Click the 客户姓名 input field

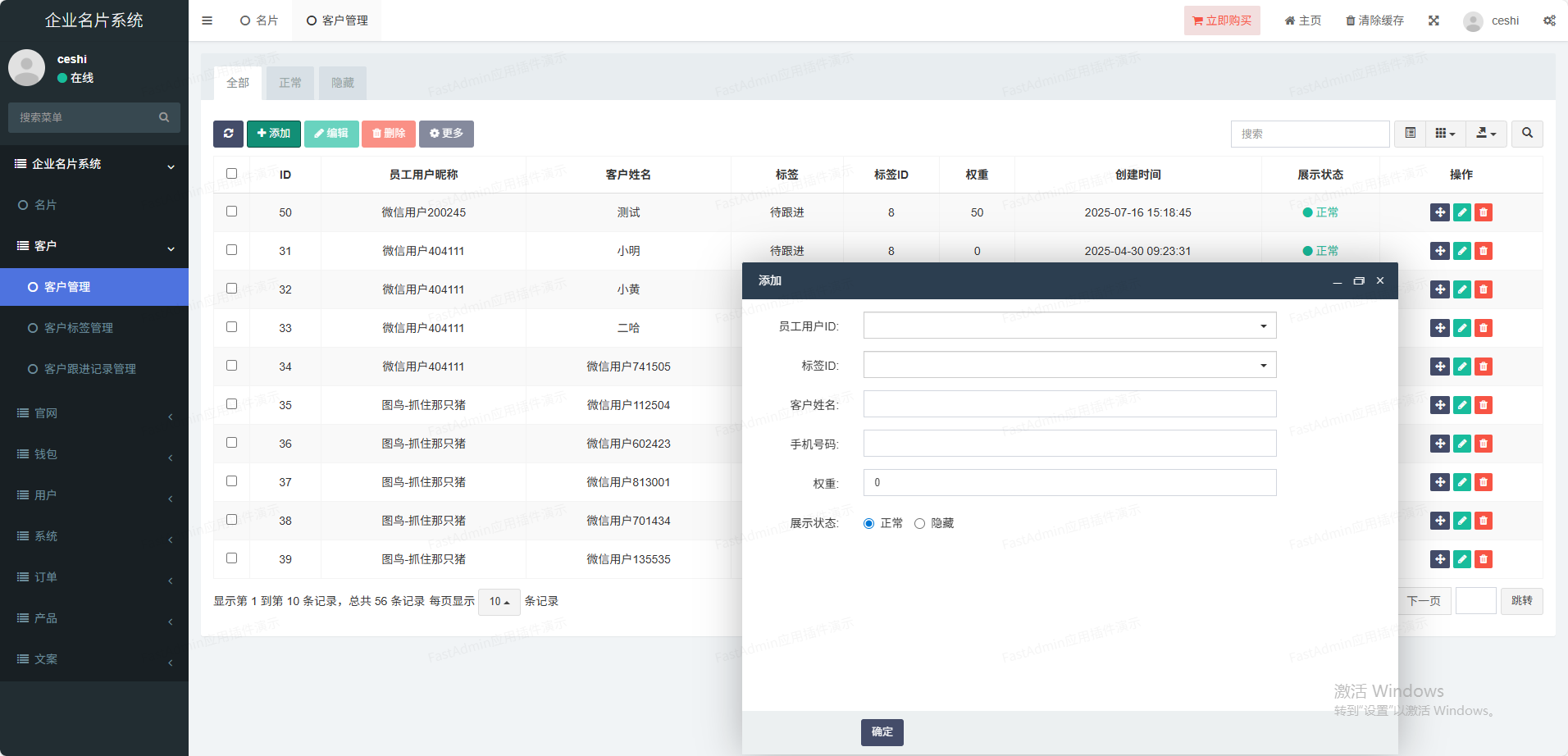[x=1069, y=404]
